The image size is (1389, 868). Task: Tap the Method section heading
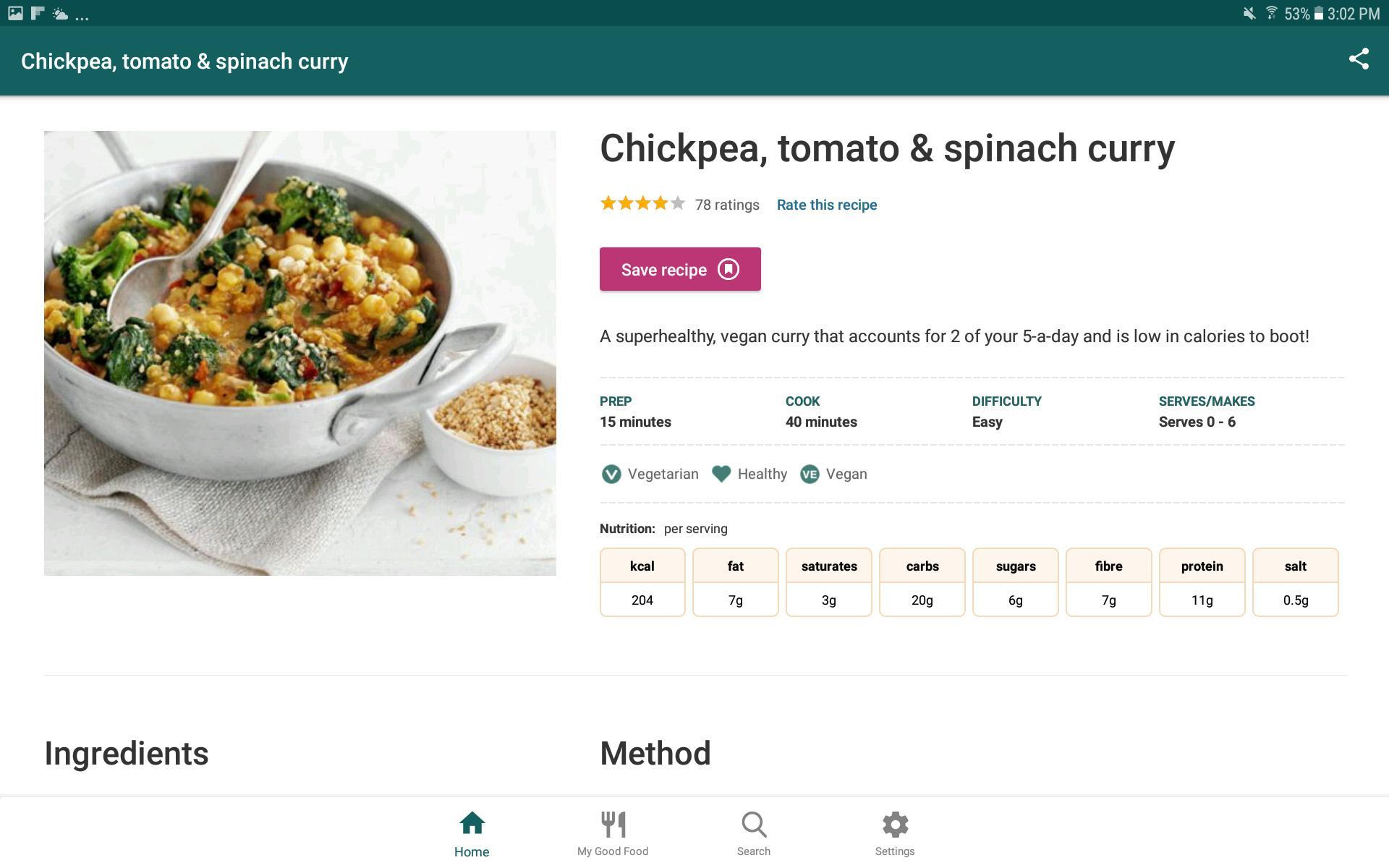(655, 754)
